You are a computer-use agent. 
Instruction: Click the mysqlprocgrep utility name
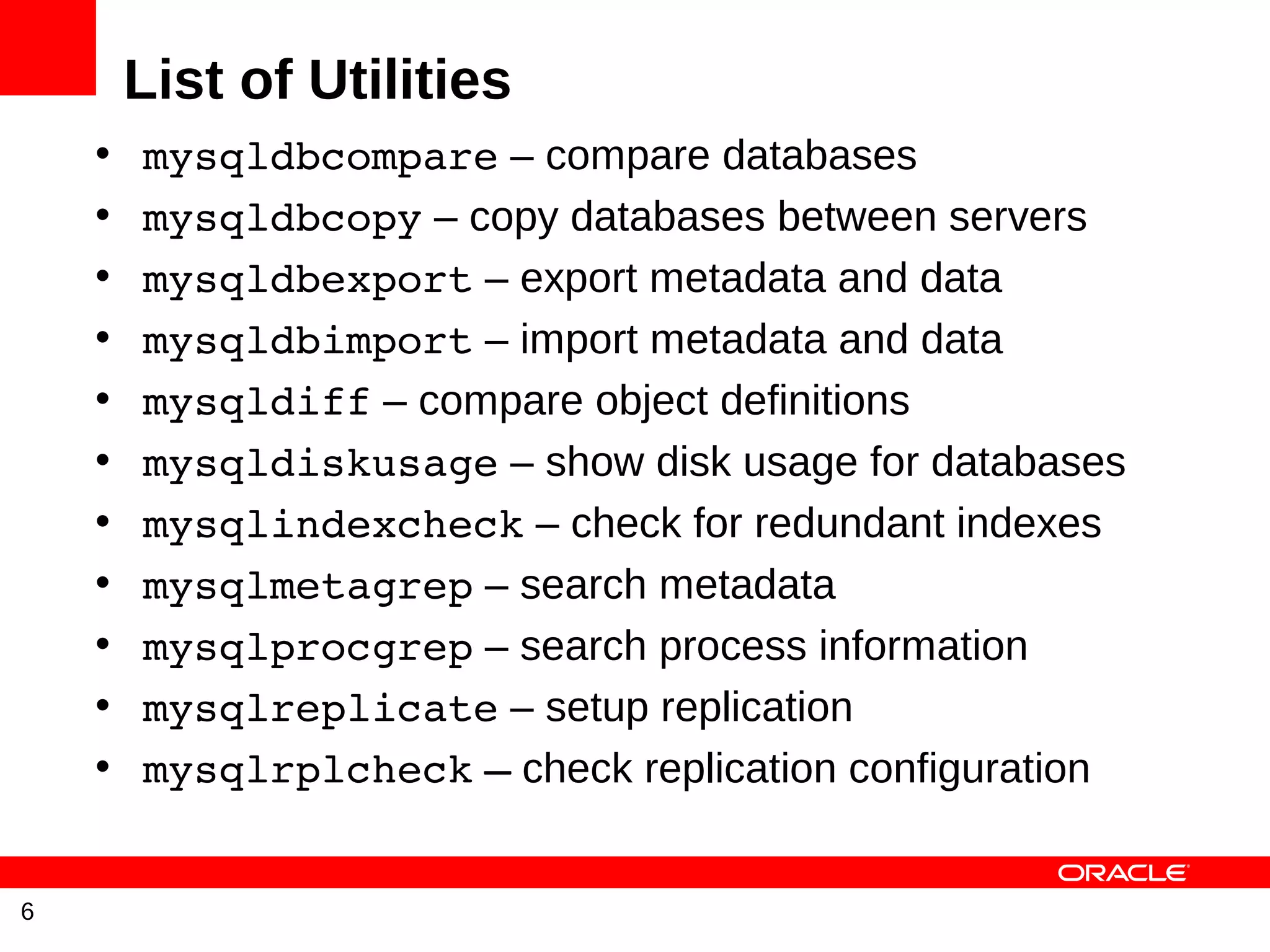307,650
